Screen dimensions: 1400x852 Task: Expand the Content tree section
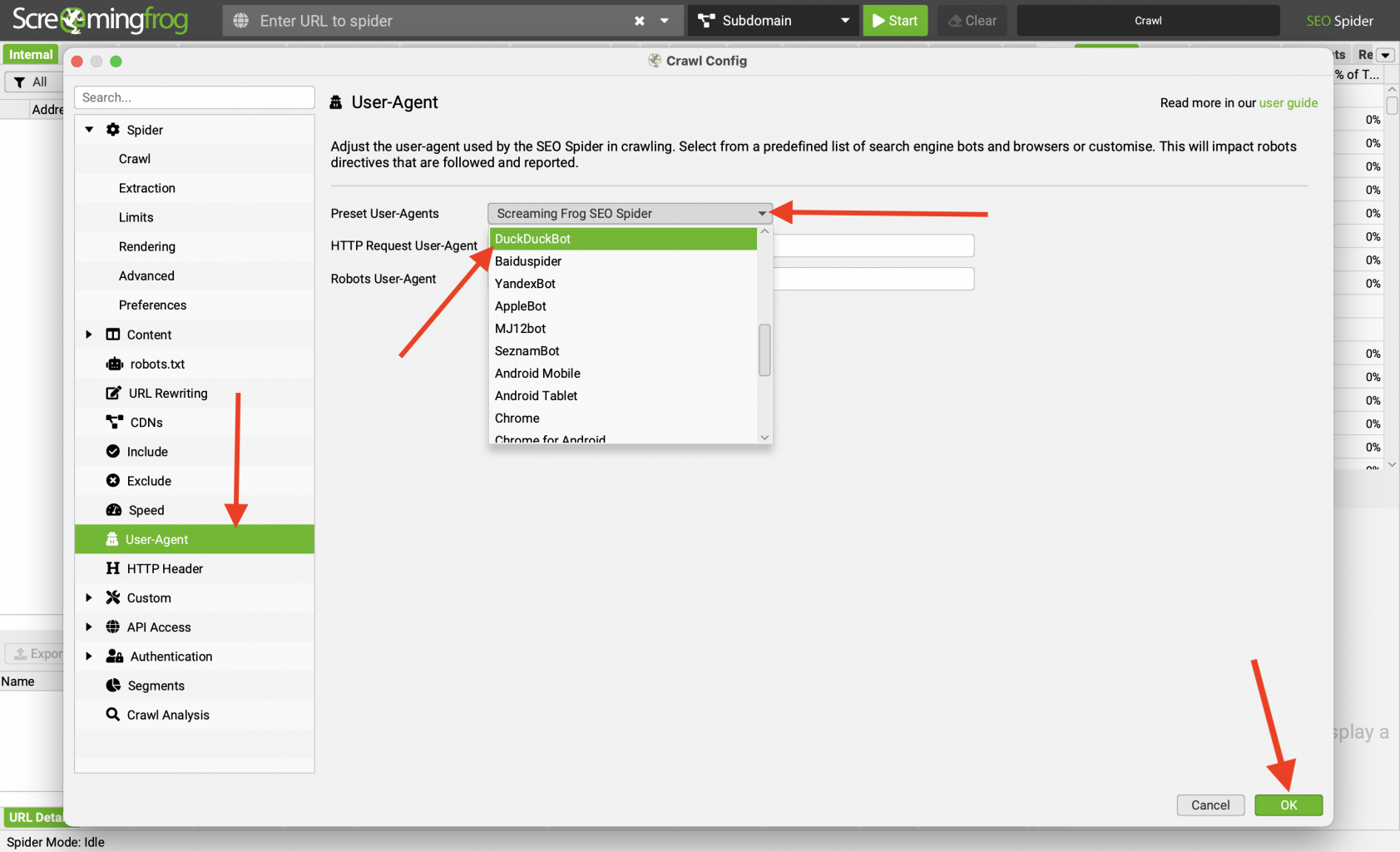(x=89, y=334)
